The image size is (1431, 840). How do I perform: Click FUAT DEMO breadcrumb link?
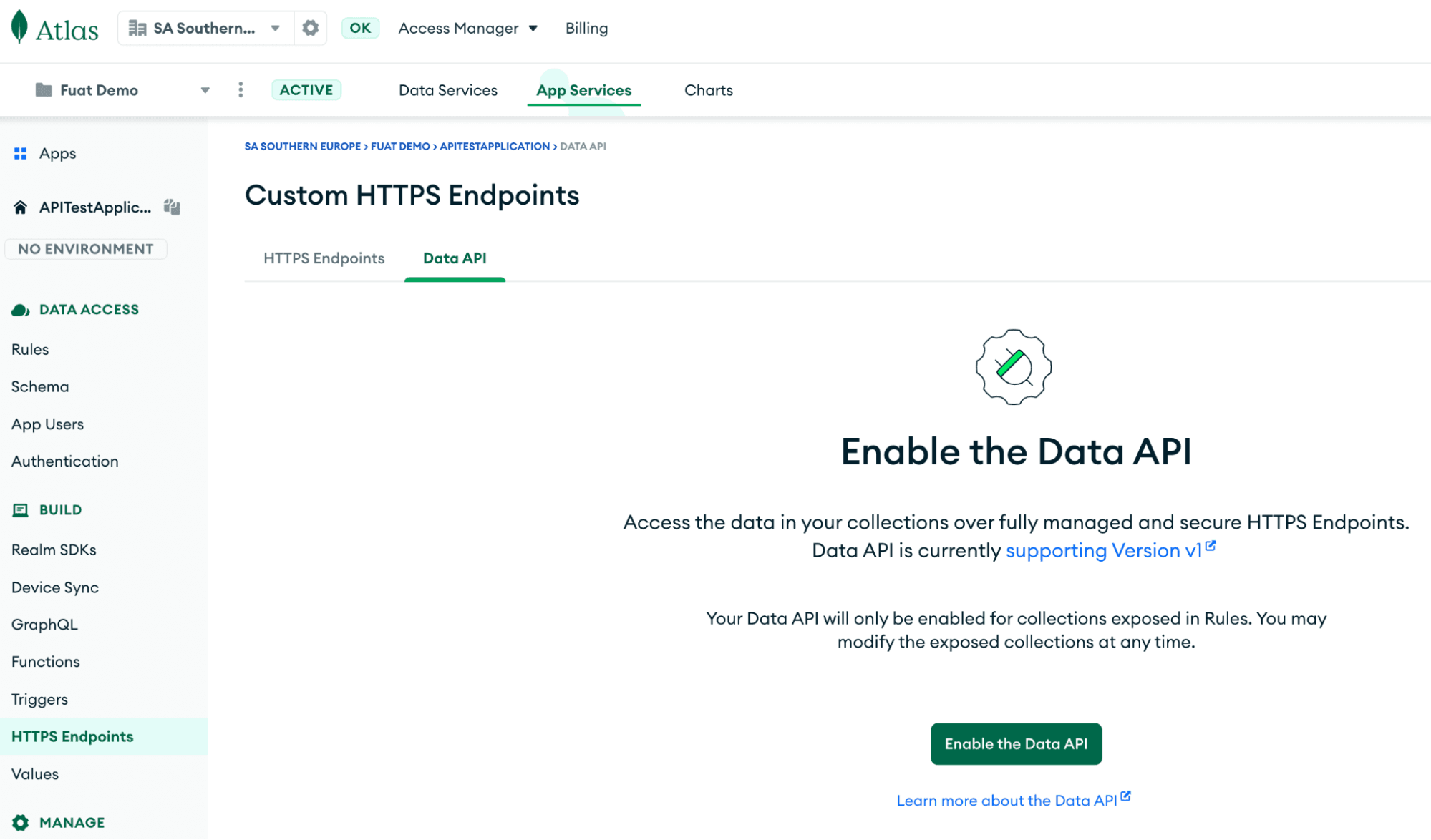coord(400,146)
